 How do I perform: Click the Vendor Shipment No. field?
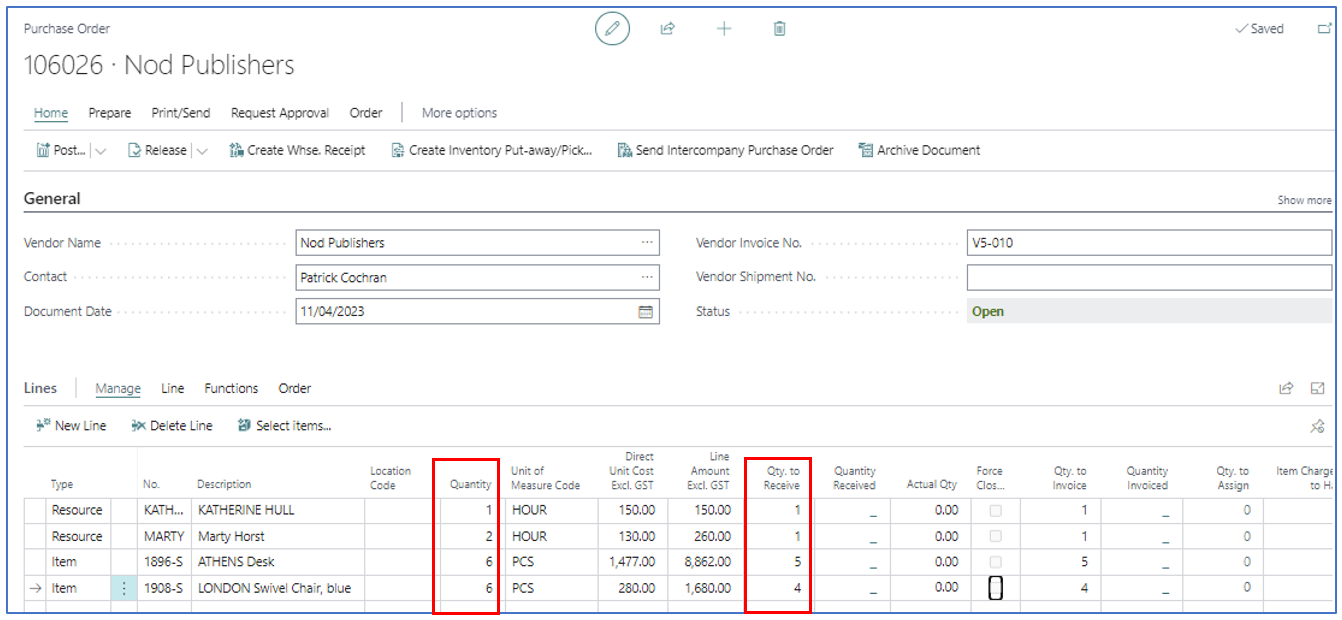(1148, 278)
